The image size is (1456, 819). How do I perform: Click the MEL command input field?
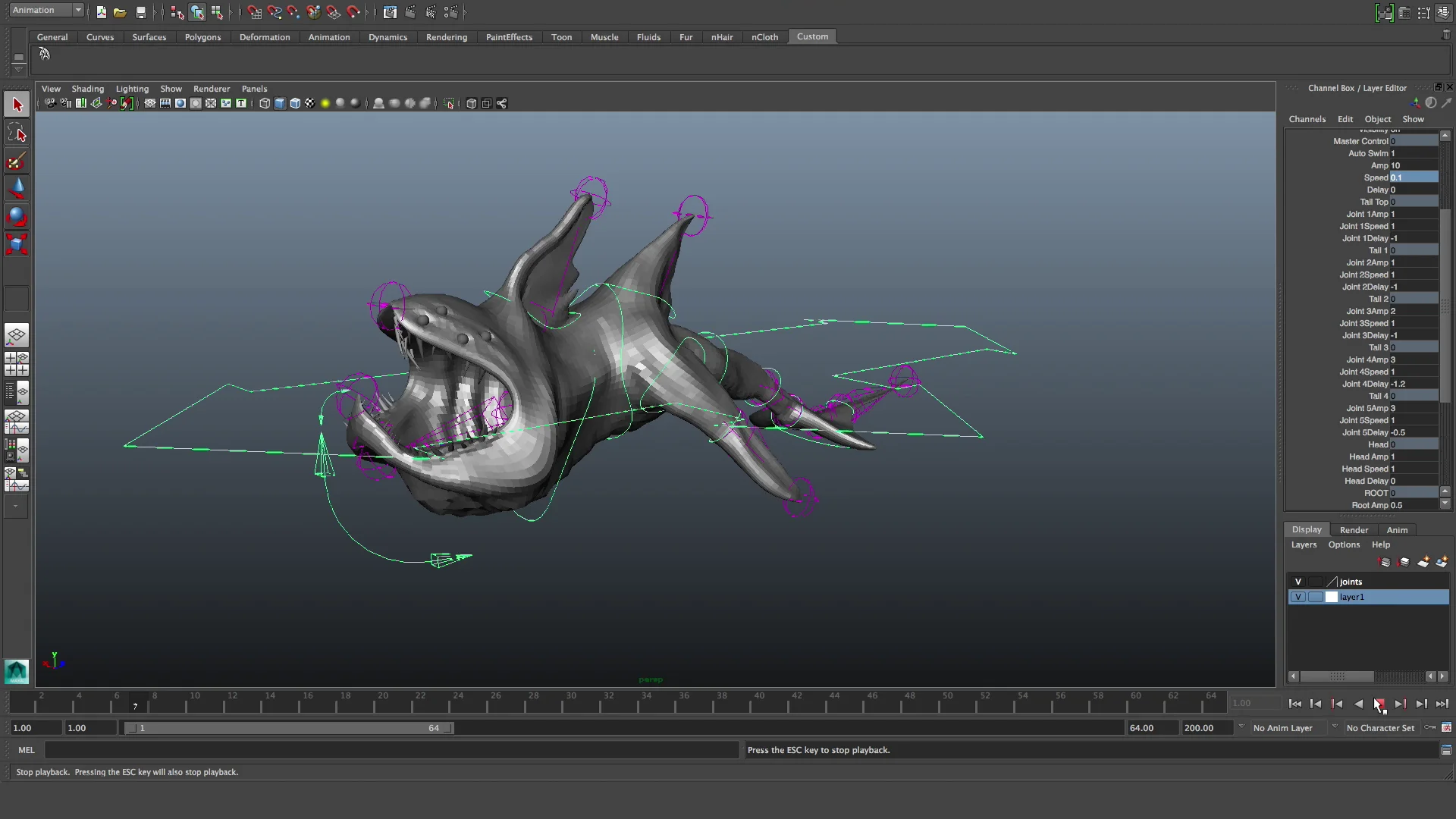(391, 750)
